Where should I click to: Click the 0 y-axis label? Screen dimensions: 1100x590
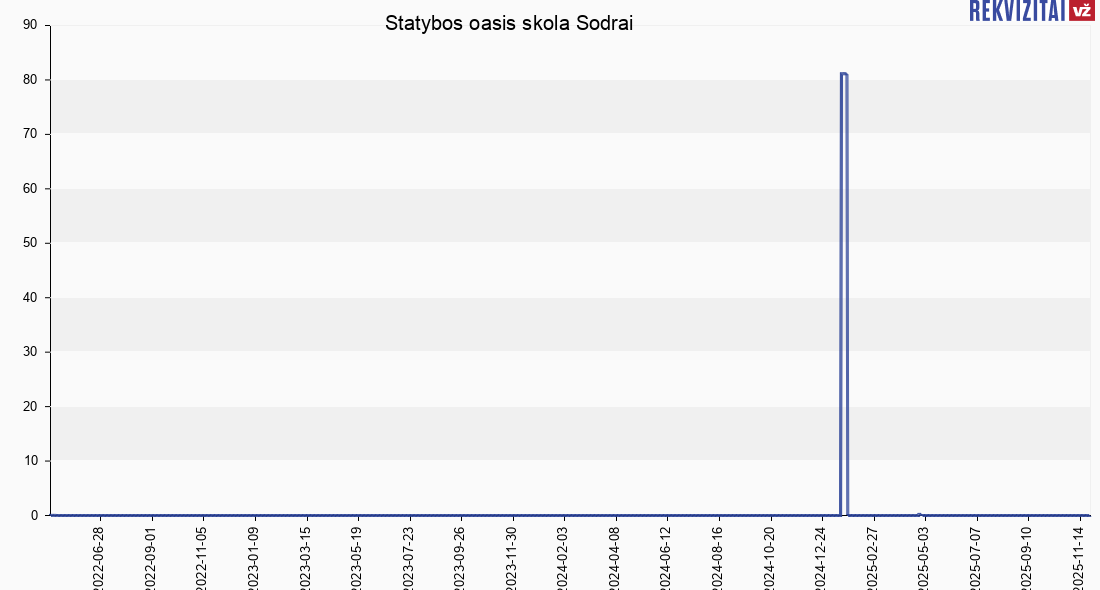tap(33, 515)
